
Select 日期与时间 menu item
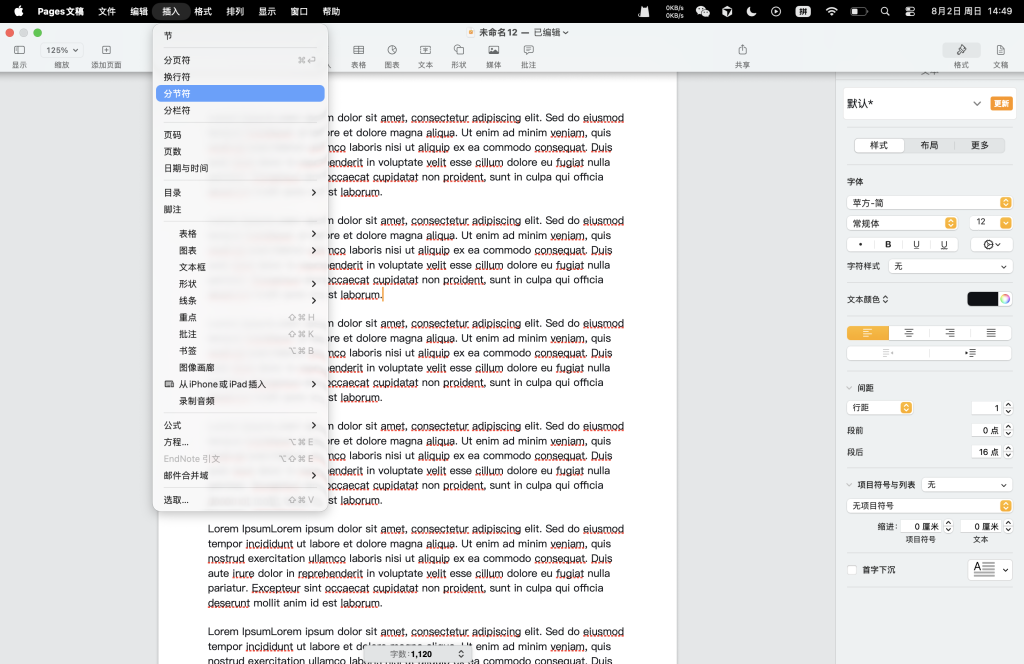point(240,168)
